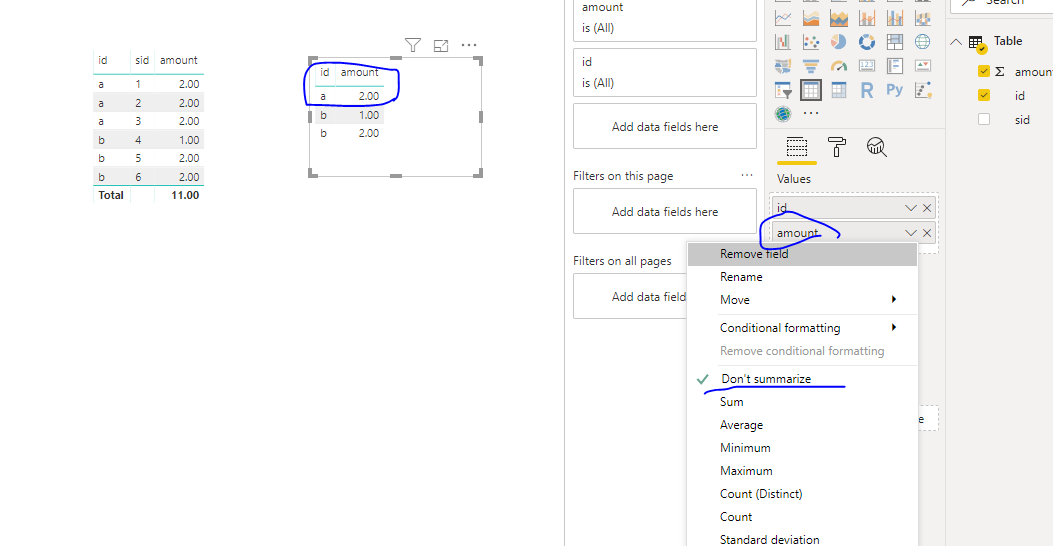Select Minimum aggregation
Image resolution: width=1053 pixels, height=546 pixels.
click(803, 448)
